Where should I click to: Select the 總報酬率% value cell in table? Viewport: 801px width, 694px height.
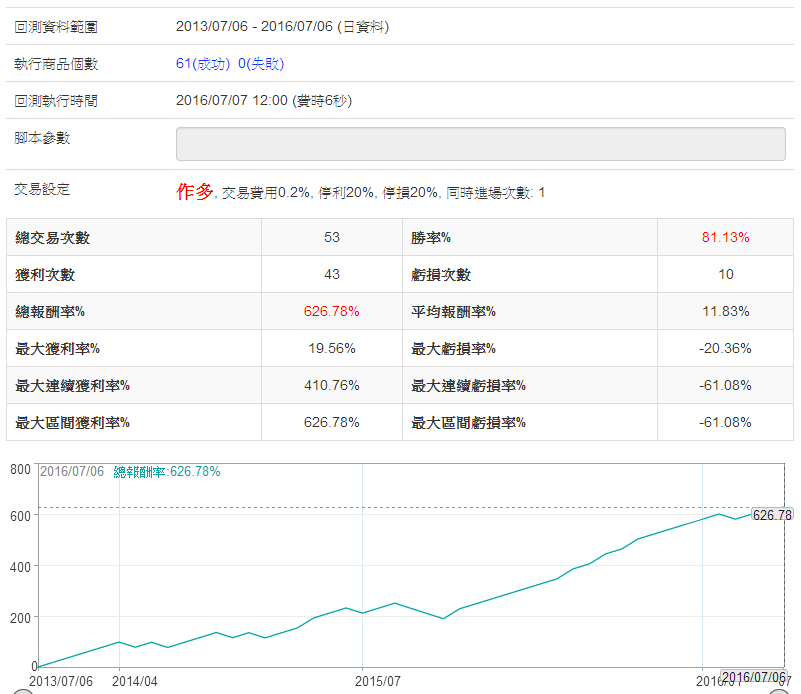coord(331,311)
